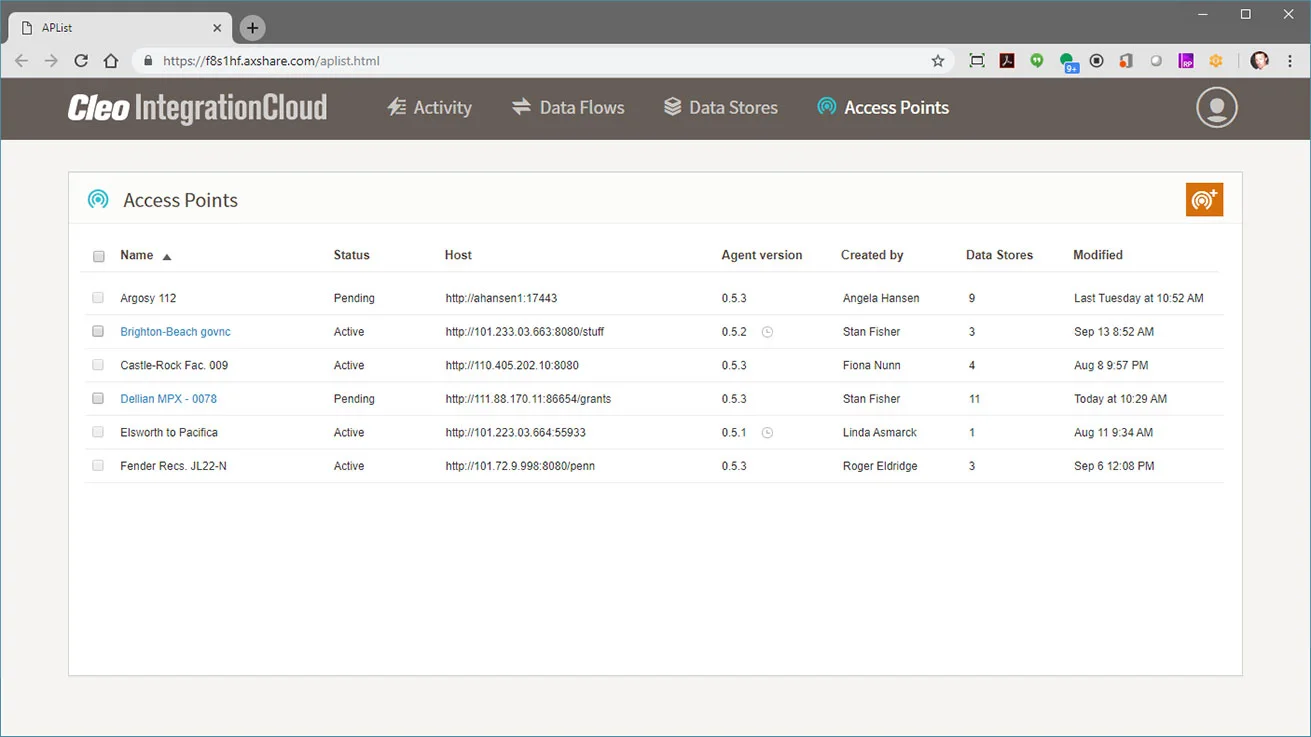Check the Fender Recs. JL22-N checkbox
This screenshot has width=1311, height=737.
(98, 466)
